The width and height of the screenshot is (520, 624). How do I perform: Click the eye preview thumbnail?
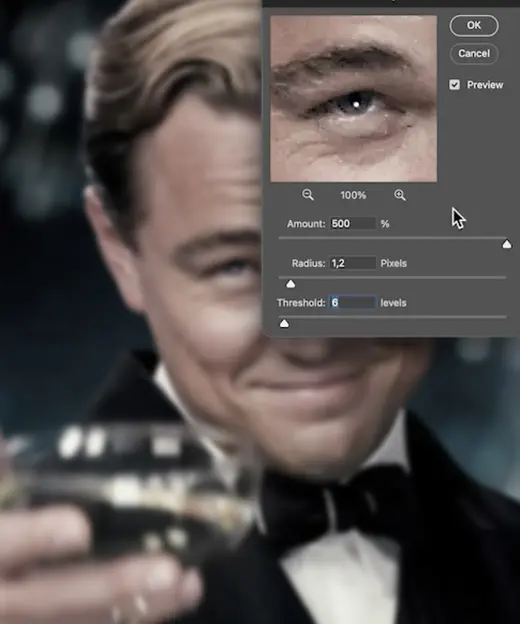[353, 99]
